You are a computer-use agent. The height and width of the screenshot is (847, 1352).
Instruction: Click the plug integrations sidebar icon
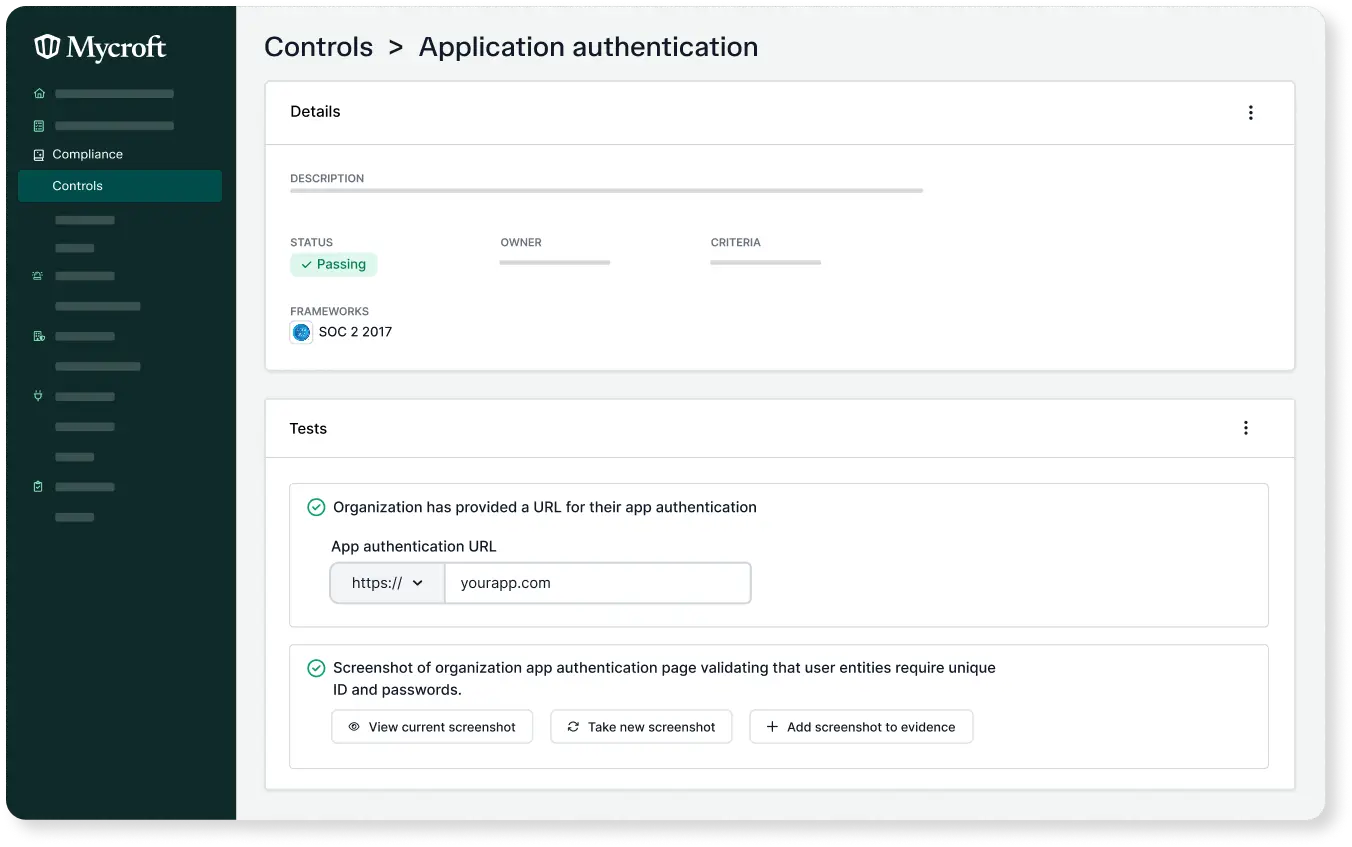[39, 396]
